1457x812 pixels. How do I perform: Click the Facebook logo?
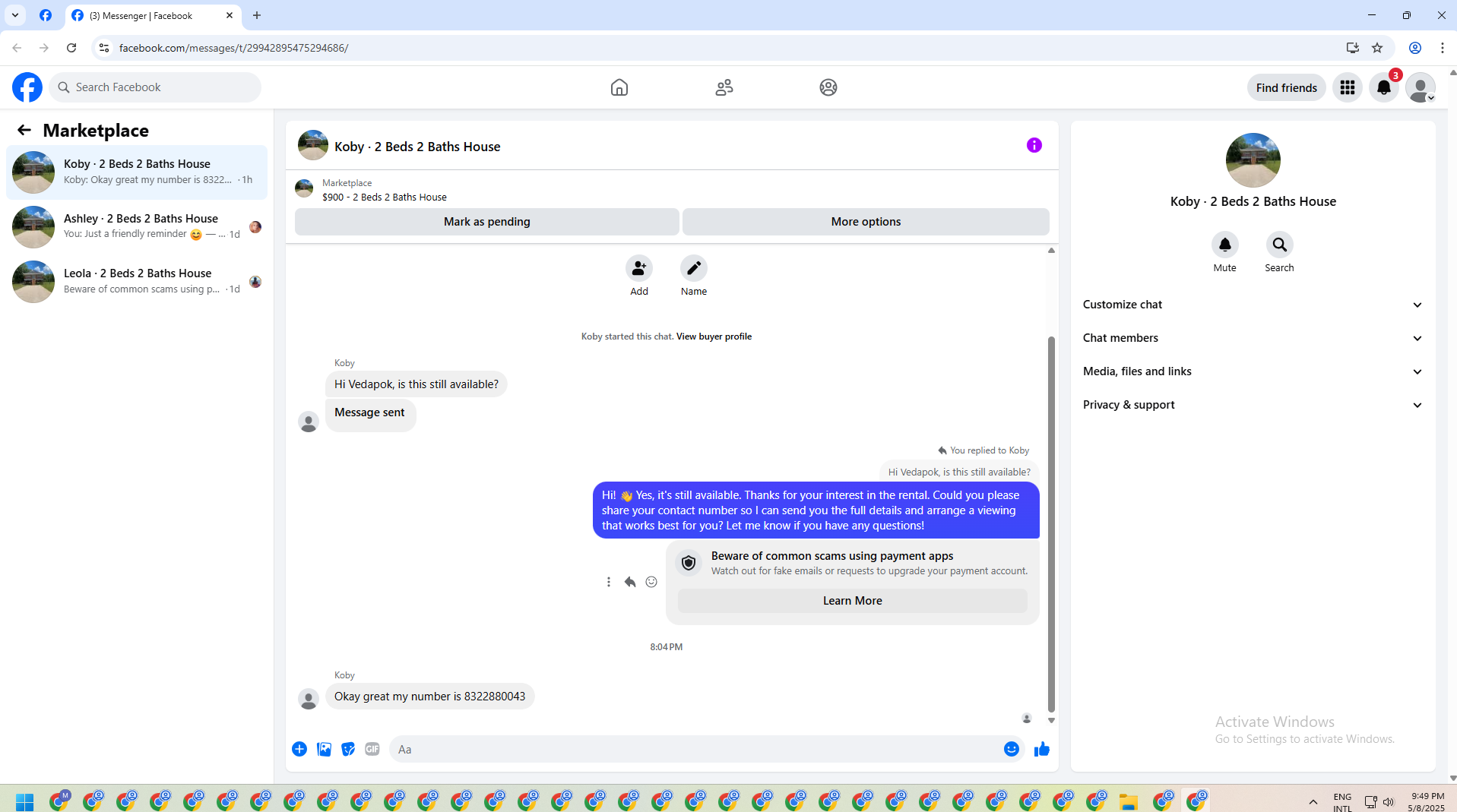[27, 87]
